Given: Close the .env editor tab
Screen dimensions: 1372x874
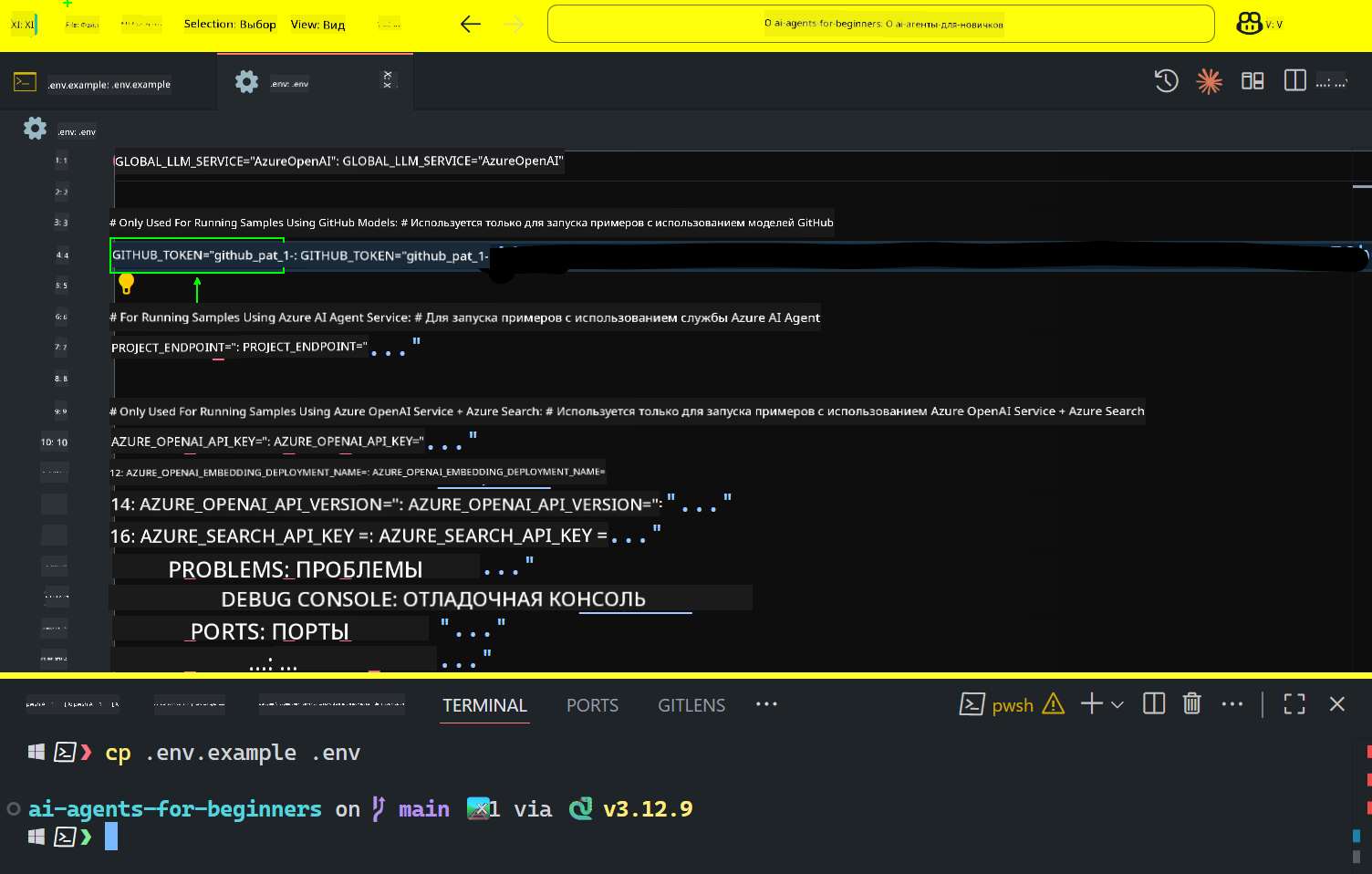Looking at the screenshot, I should (388, 79).
